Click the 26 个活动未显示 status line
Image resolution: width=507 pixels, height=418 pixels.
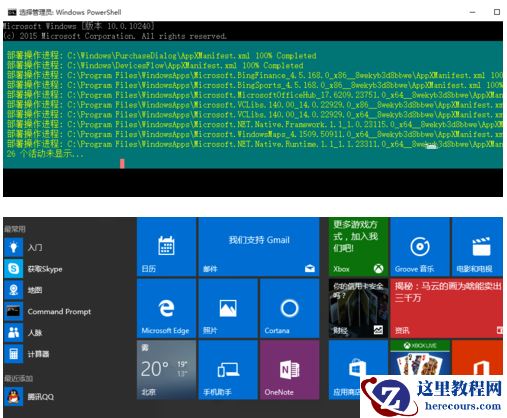click(x=45, y=154)
